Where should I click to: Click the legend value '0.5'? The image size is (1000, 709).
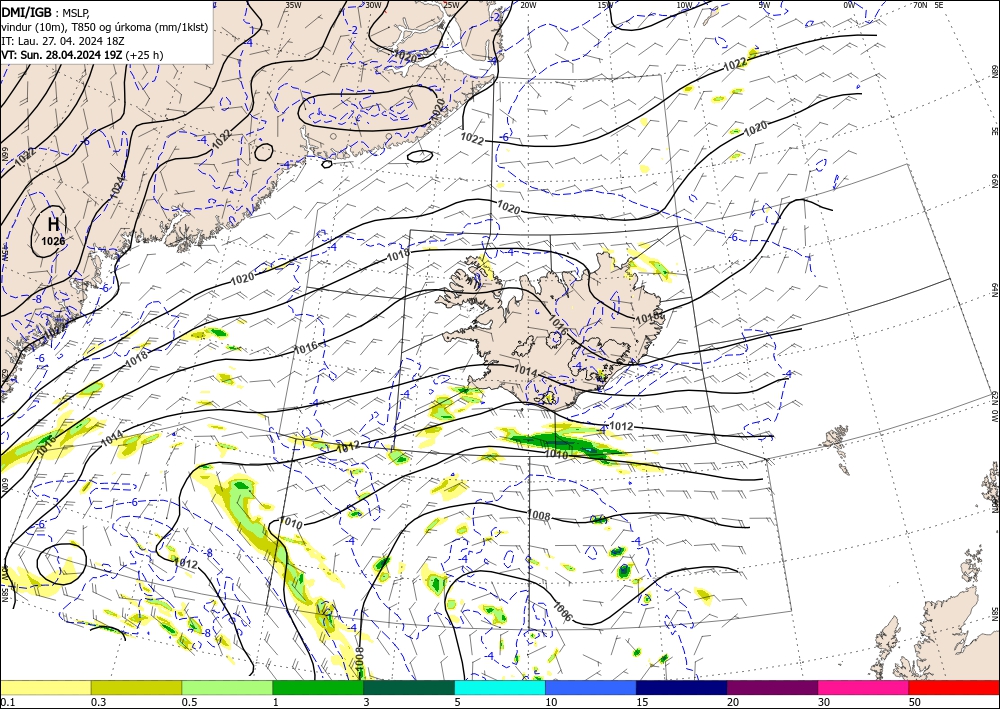click(189, 702)
